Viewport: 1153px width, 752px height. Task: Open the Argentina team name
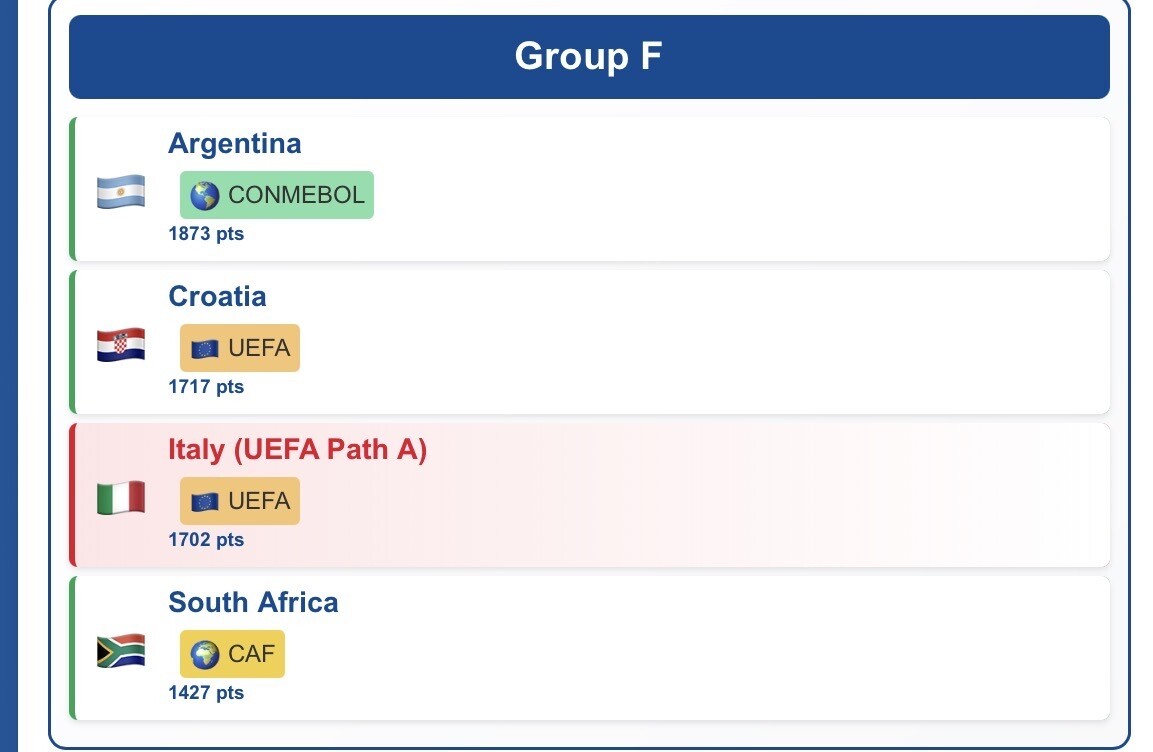tap(234, 143)
